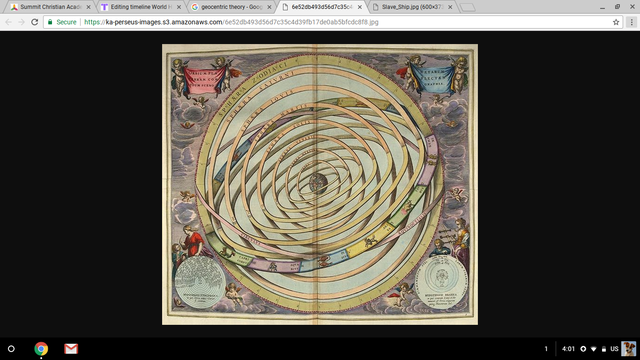Close the Summit Christian Academy tab
This screenshot has height=360, width=640.
[x=88, y=7]
